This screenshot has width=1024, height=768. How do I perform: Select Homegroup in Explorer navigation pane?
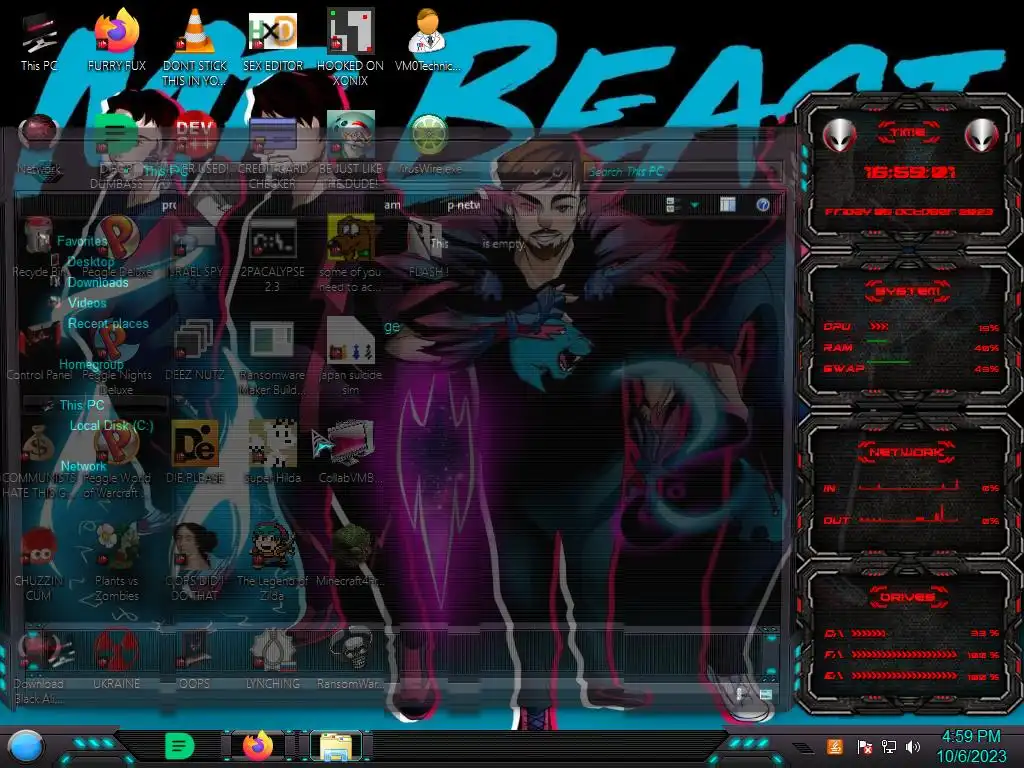91,364
